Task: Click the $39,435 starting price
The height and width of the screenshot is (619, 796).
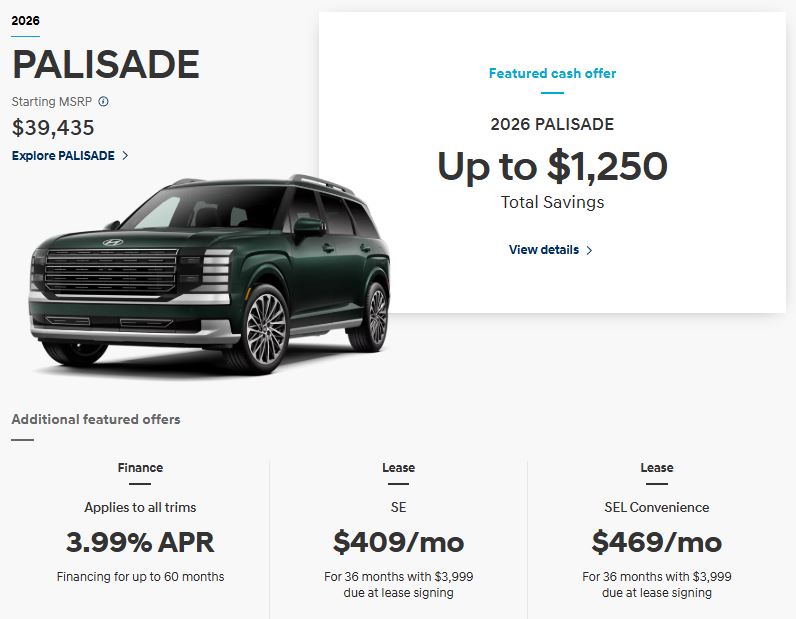Action: click(x=53, y=128)
